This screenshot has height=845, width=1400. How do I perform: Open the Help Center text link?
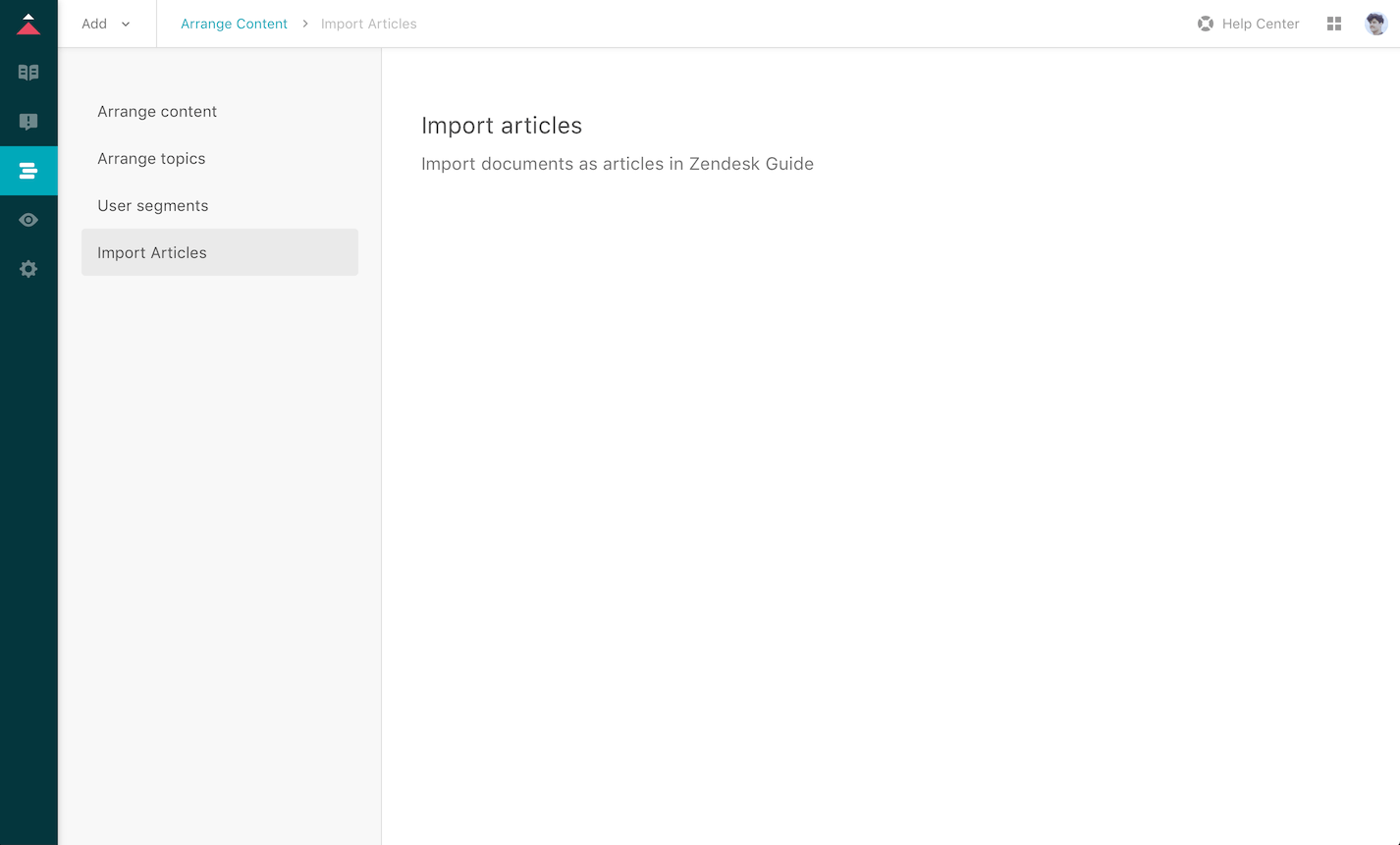(x=1261, y=24)
